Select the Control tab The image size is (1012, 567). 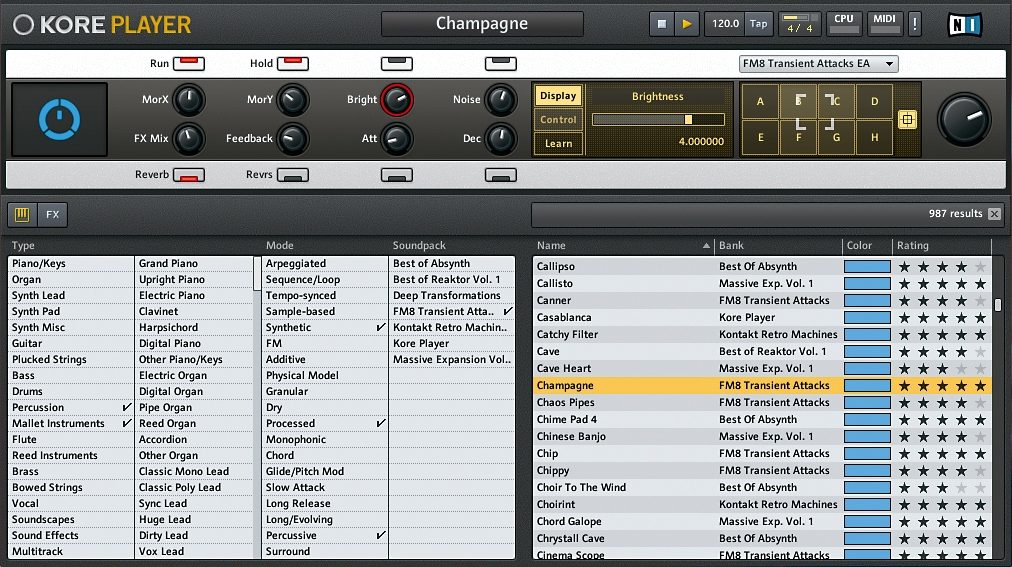click(x=558, y=119)
